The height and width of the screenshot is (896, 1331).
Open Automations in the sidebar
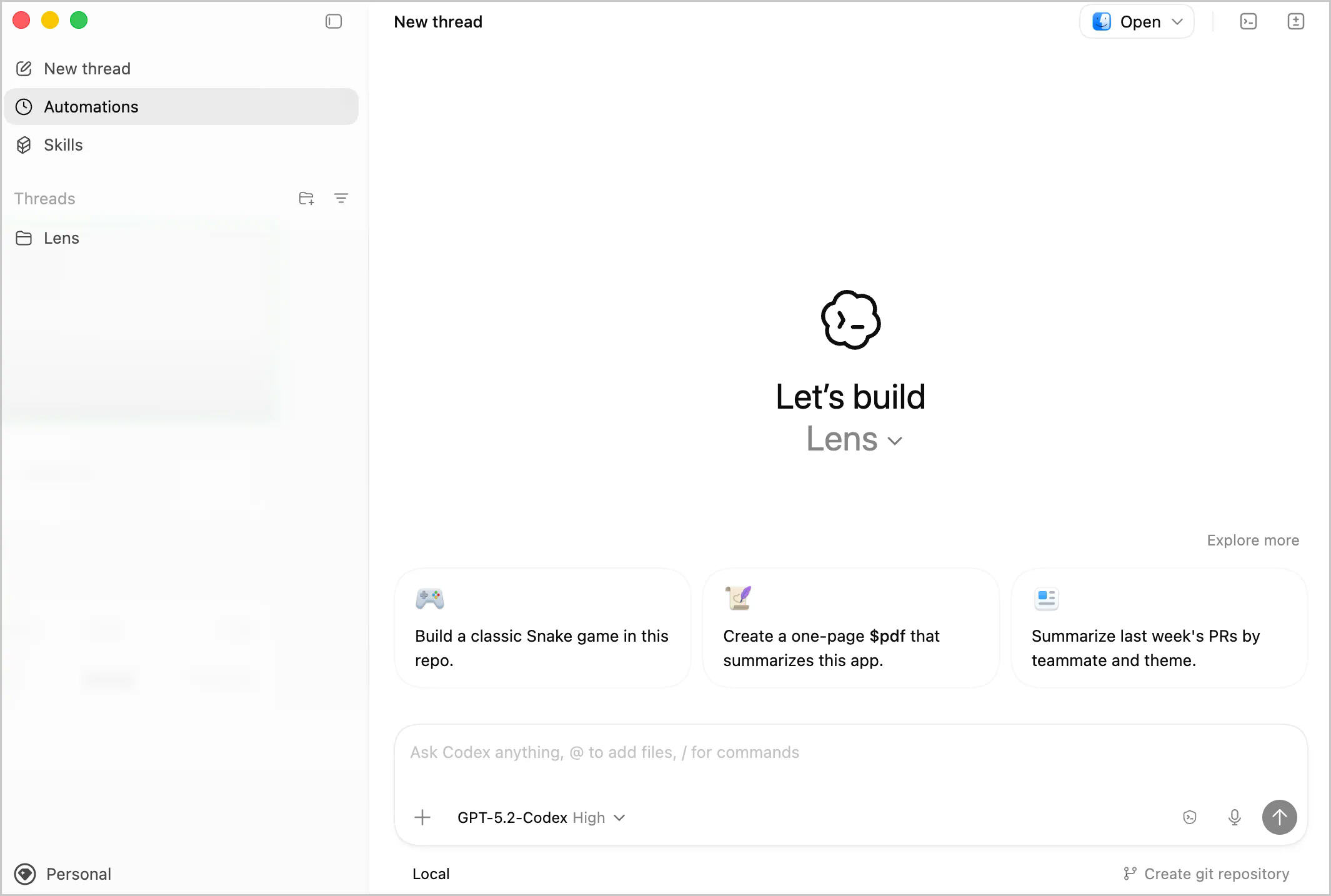click(x=181, y=107)
